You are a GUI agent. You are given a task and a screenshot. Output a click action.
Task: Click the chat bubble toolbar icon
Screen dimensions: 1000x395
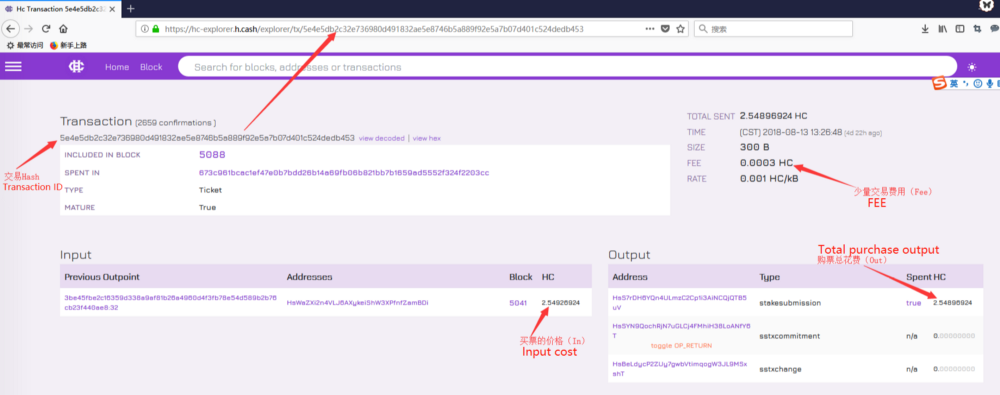coord(994,29)
